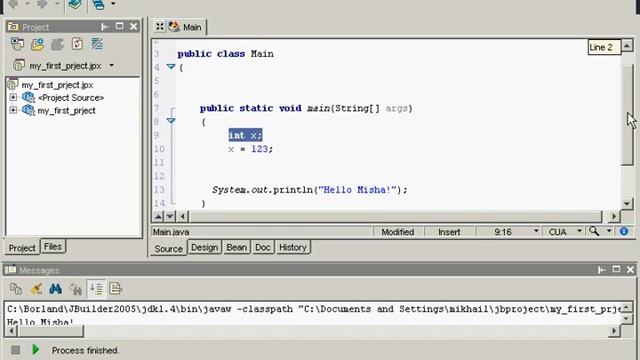Open the dropdown arrow right of the top toolbar icon after the help book
The width and height of the screenshot is (640, 360).
click(113, 4)
